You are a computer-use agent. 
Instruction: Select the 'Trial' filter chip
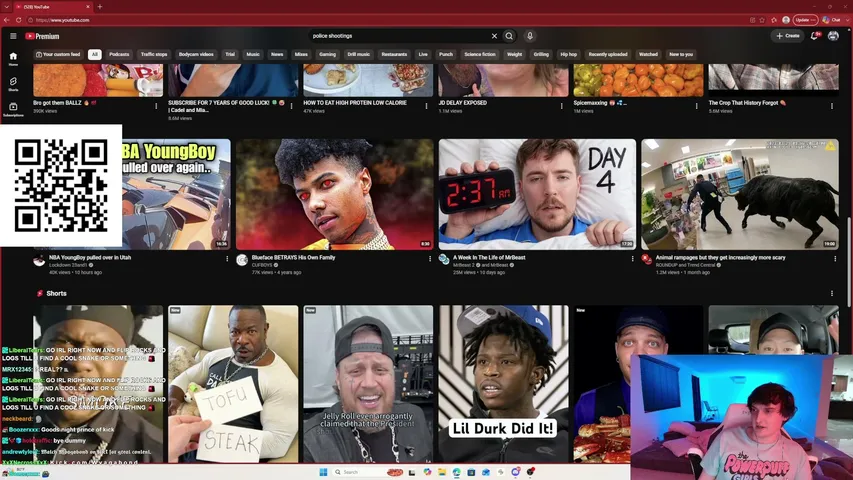coord(230,54)
